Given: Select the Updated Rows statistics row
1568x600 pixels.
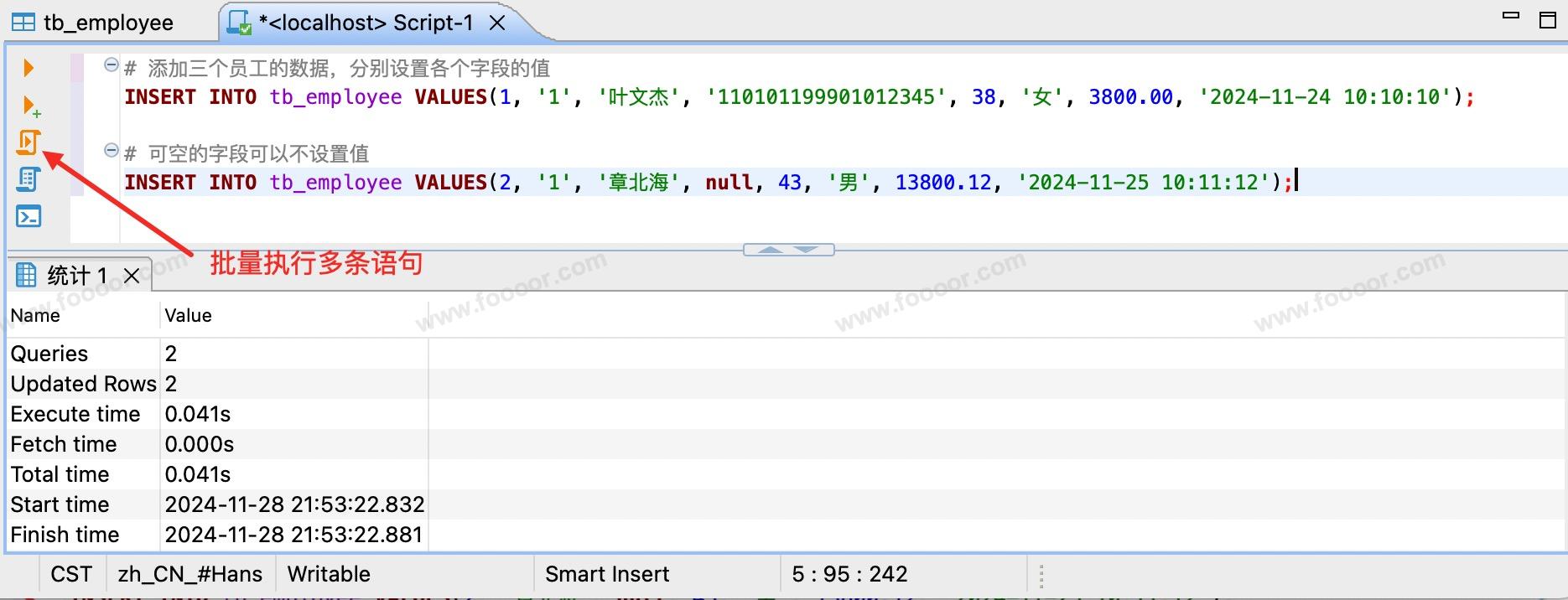Looking at the screenshot, I should pyautogui.click(x=84, y=384).
